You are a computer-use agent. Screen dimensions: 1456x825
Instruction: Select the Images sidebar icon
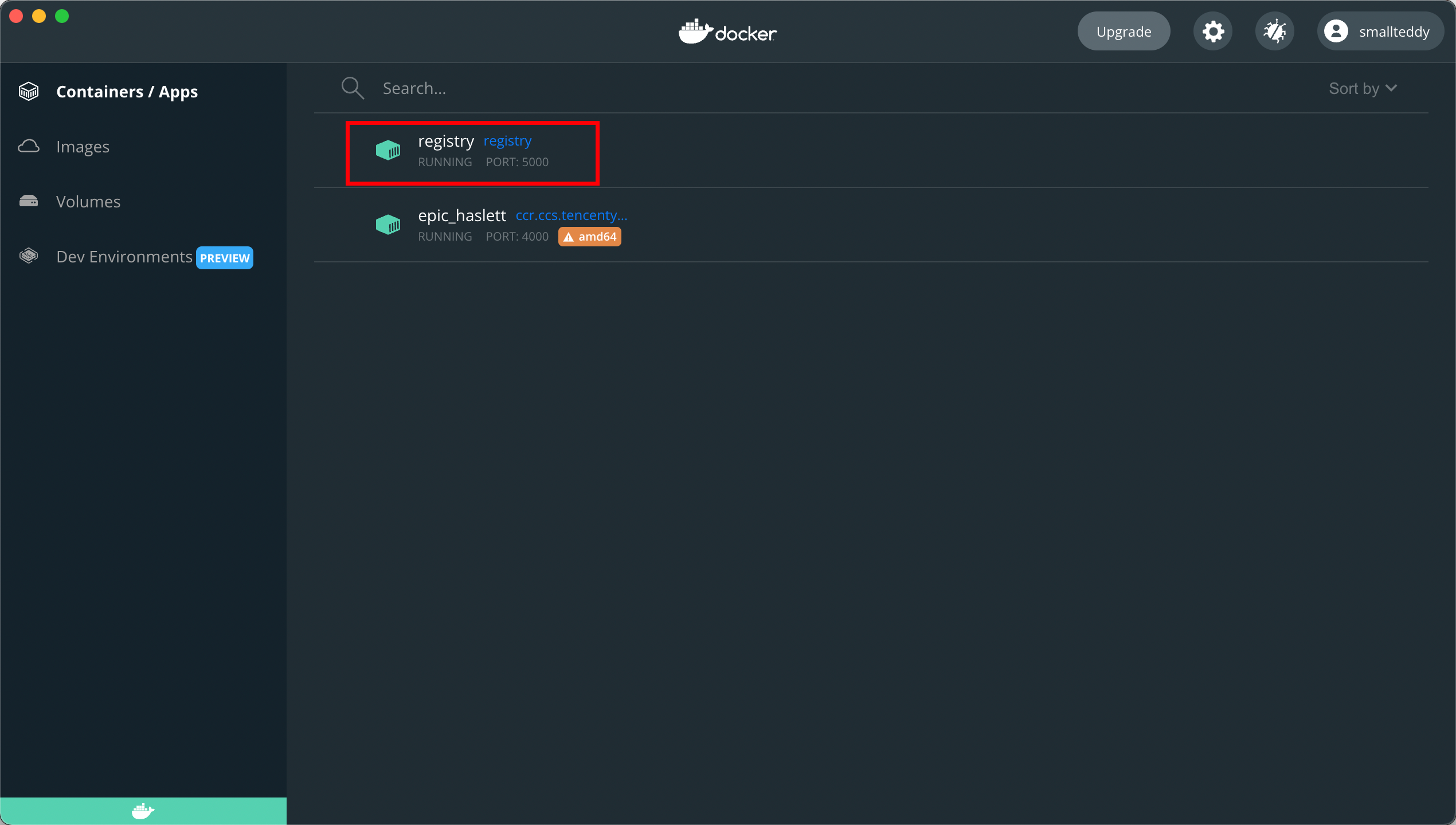tap(29, 146)
